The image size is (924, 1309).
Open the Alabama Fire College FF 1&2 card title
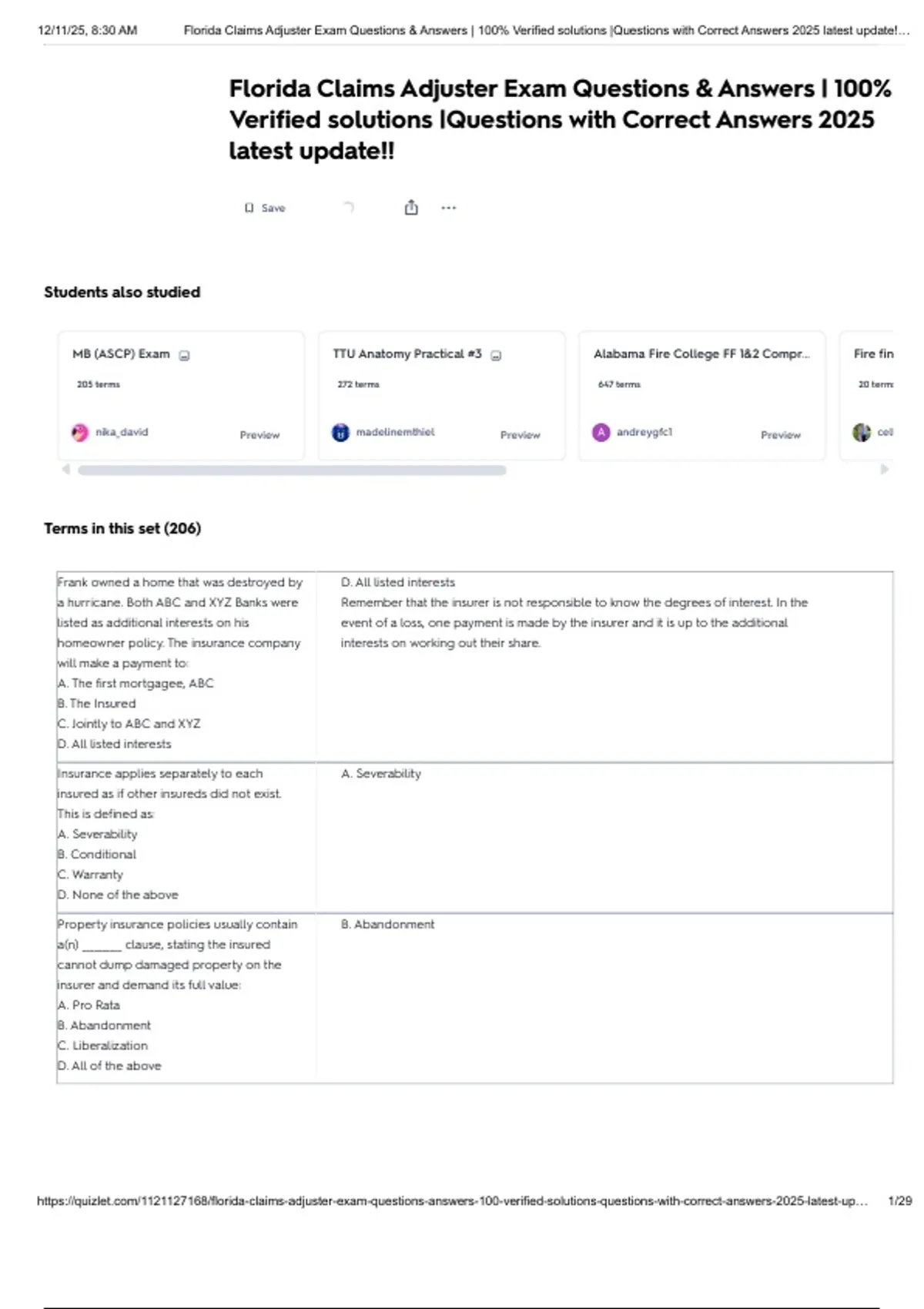(x=701, y=353)
